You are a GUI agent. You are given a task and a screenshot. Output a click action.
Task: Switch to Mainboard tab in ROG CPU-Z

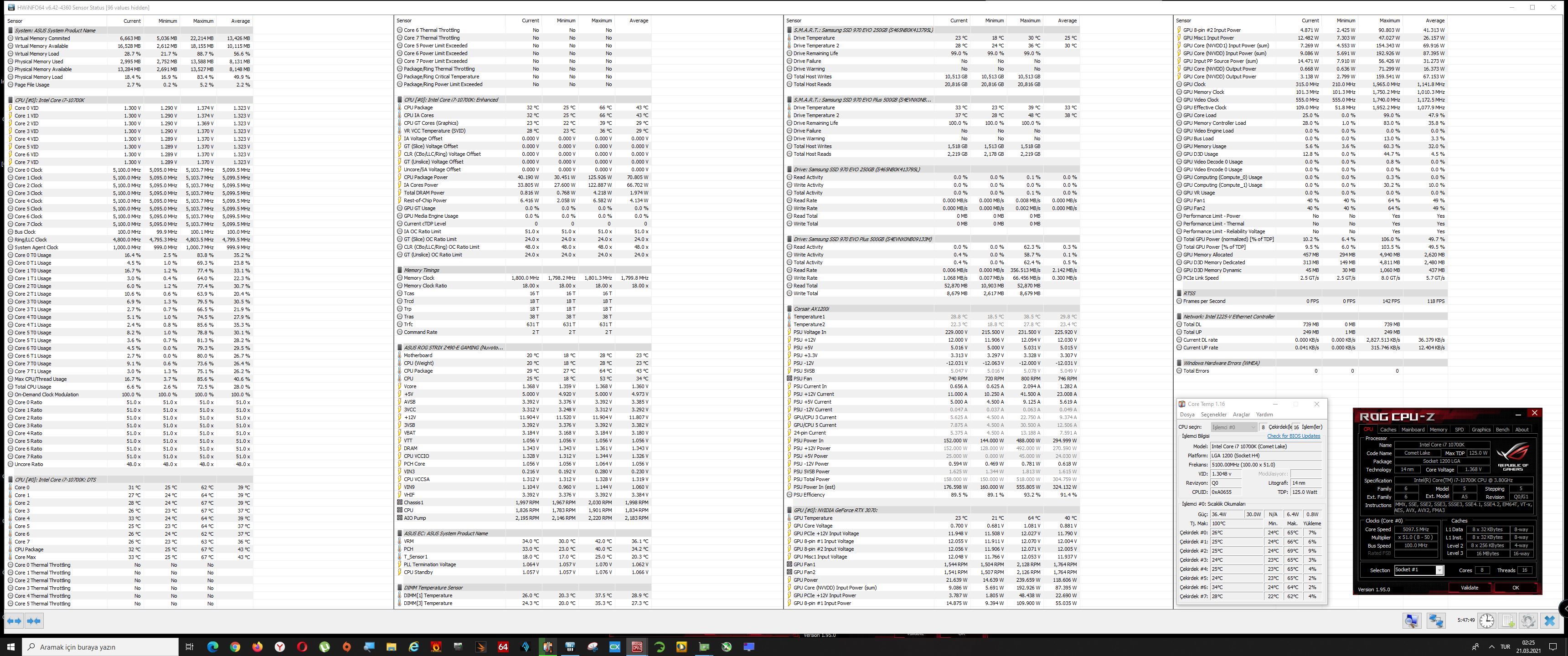point(1413,430)
